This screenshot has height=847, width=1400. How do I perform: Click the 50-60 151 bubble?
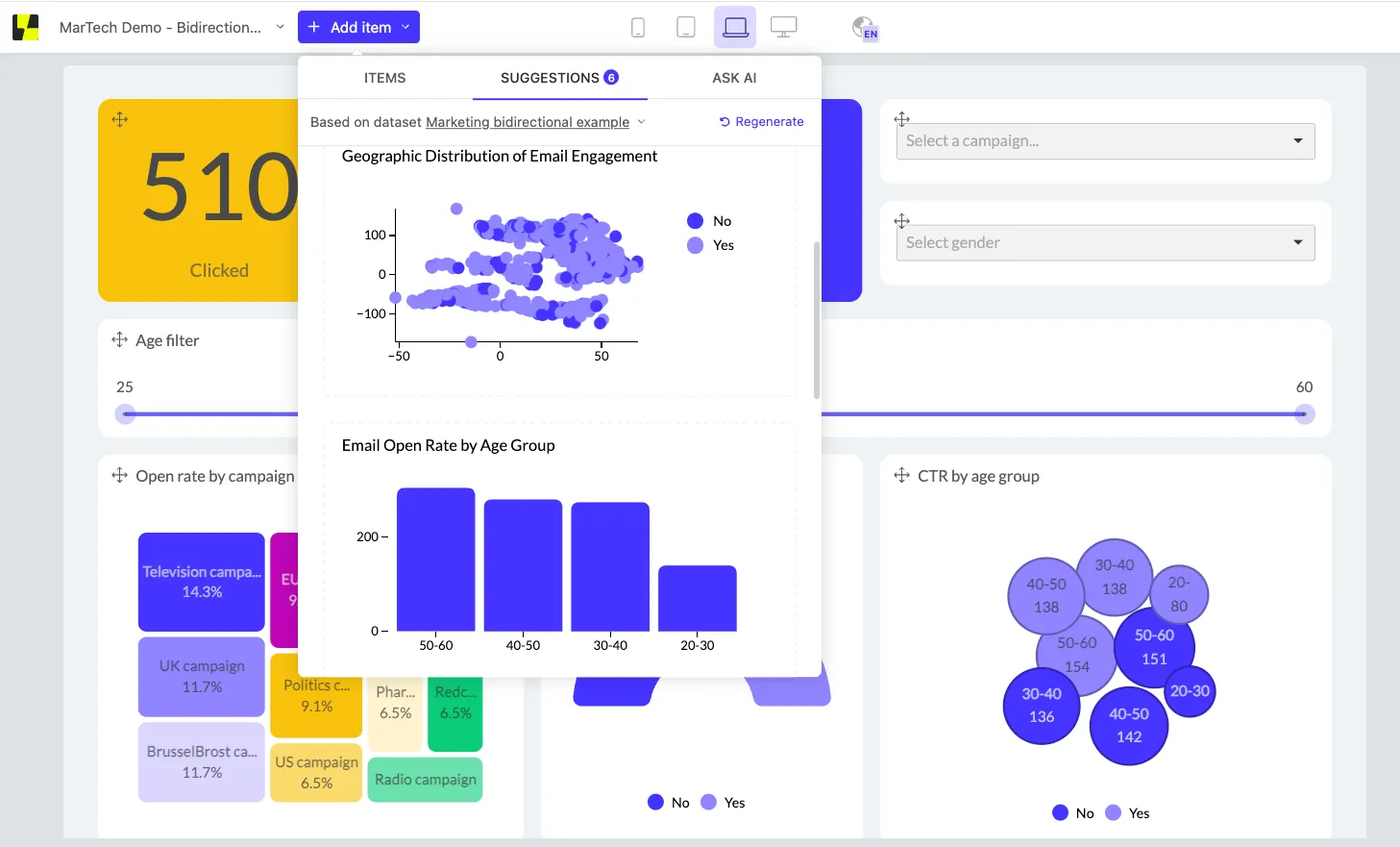pos(1154,647)
